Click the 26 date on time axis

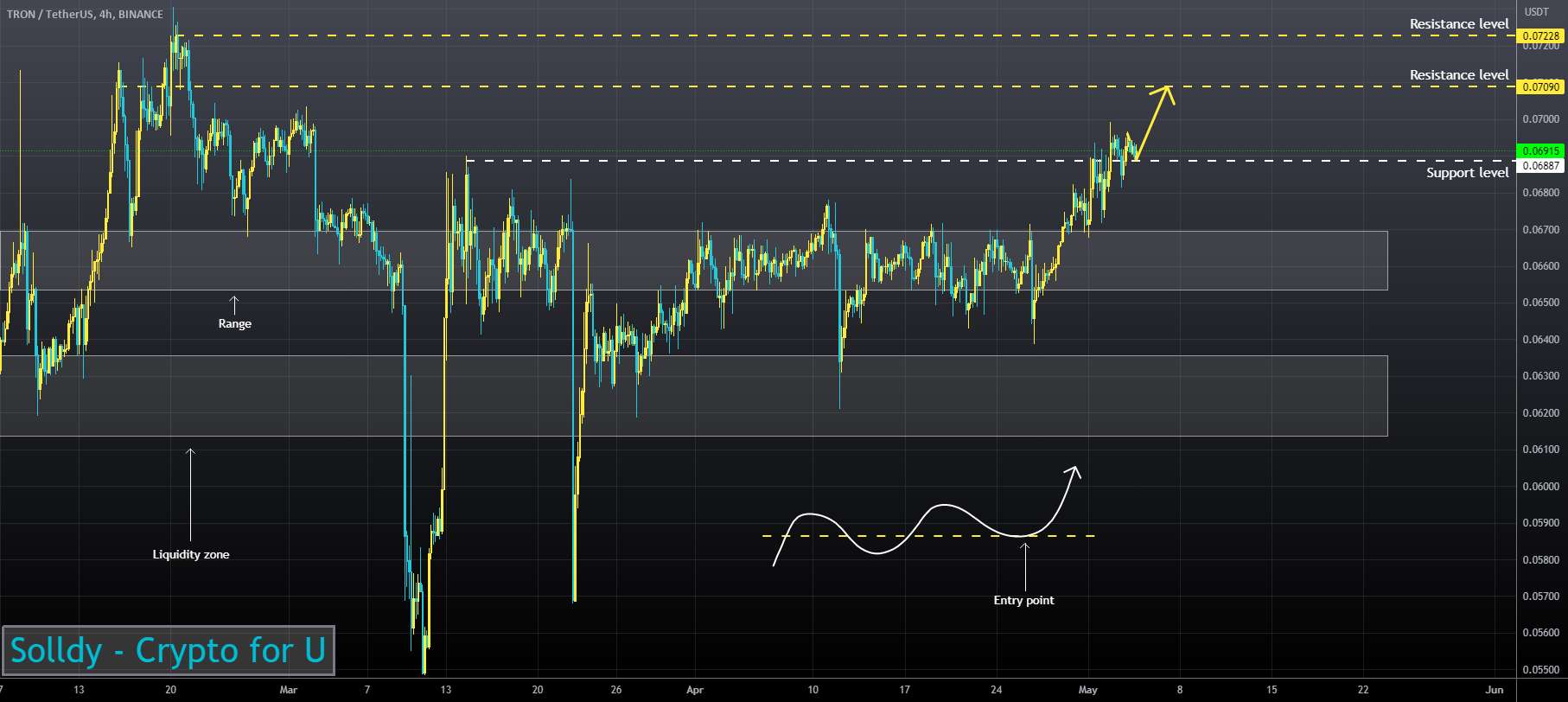tap(615, 690)
